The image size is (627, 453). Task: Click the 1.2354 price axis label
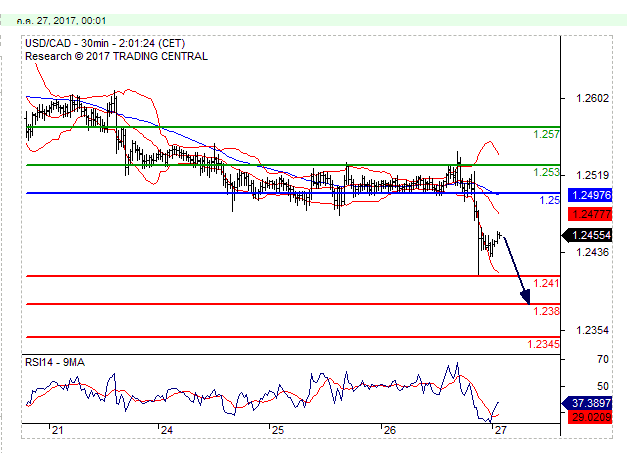click(x=592, y=330)
